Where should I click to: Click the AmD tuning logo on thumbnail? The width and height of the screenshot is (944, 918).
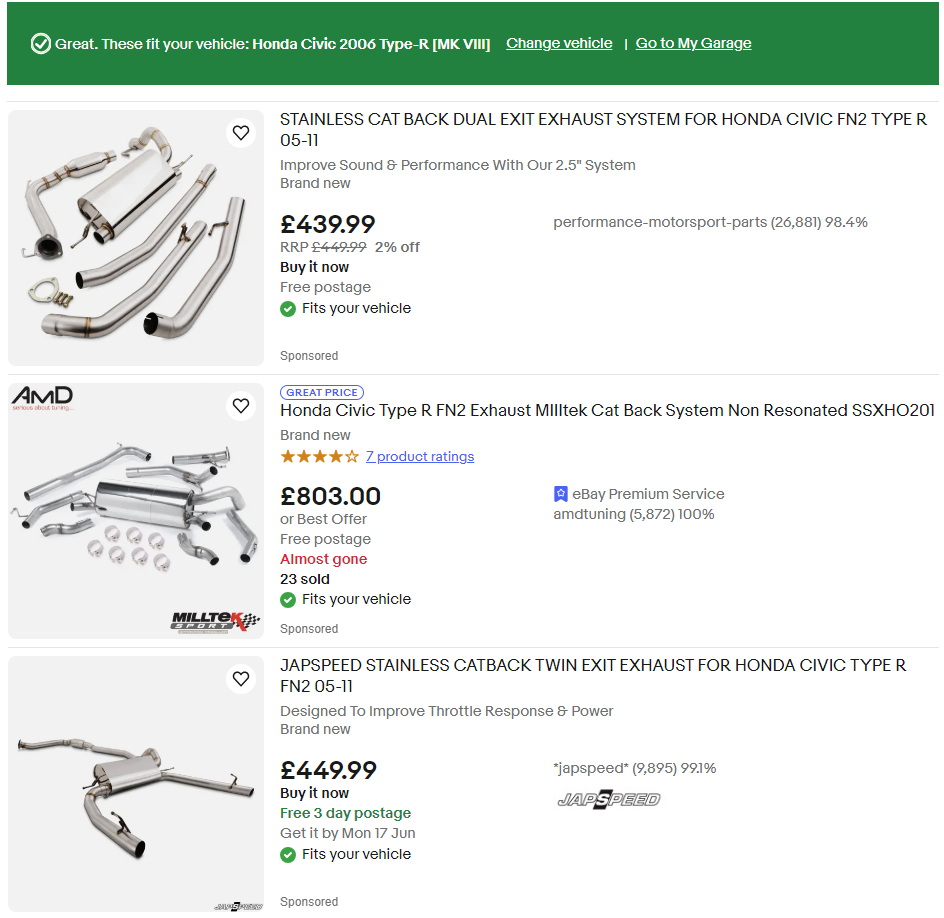coord(42,399)
